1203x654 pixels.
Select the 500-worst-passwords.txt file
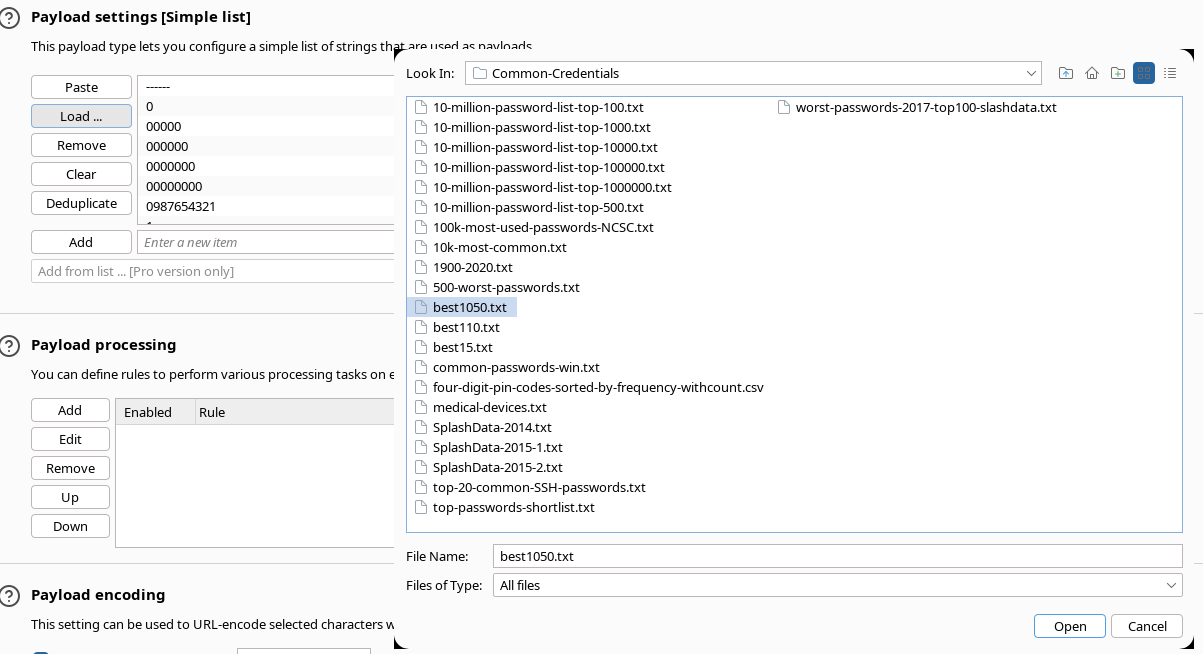(505, 287)
